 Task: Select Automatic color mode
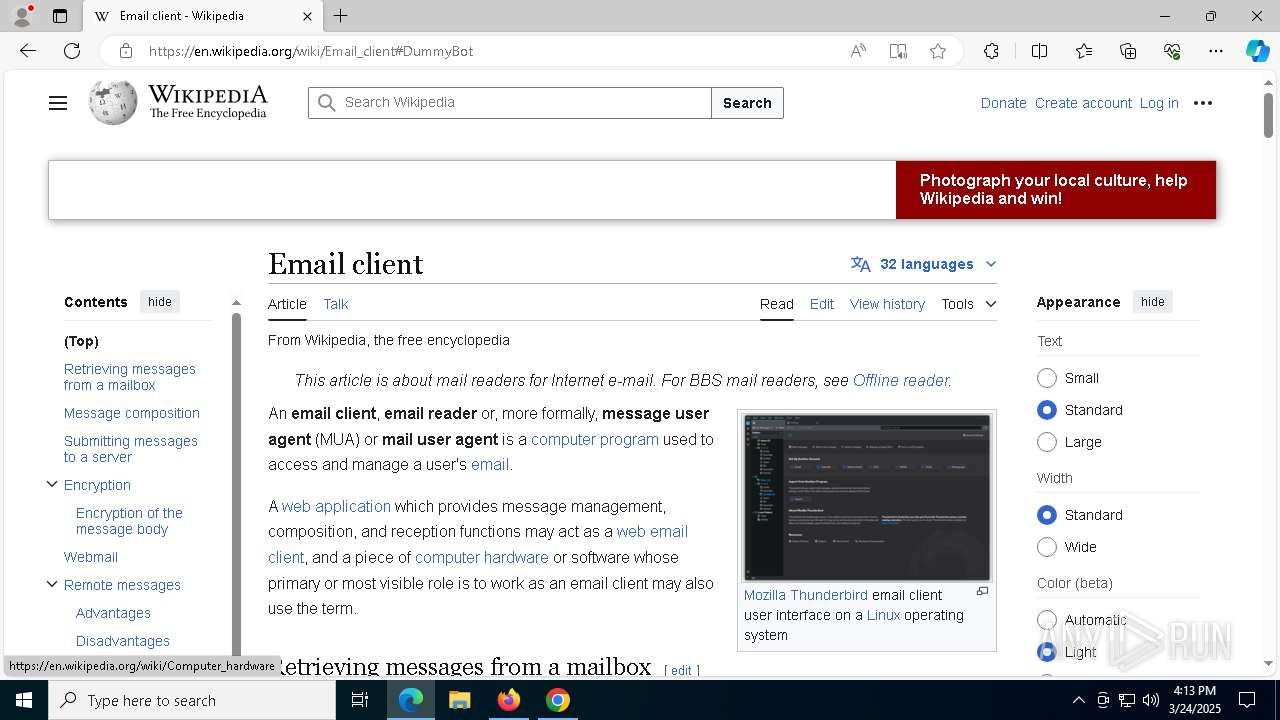pyautogui.click(x=1047, y=620)
